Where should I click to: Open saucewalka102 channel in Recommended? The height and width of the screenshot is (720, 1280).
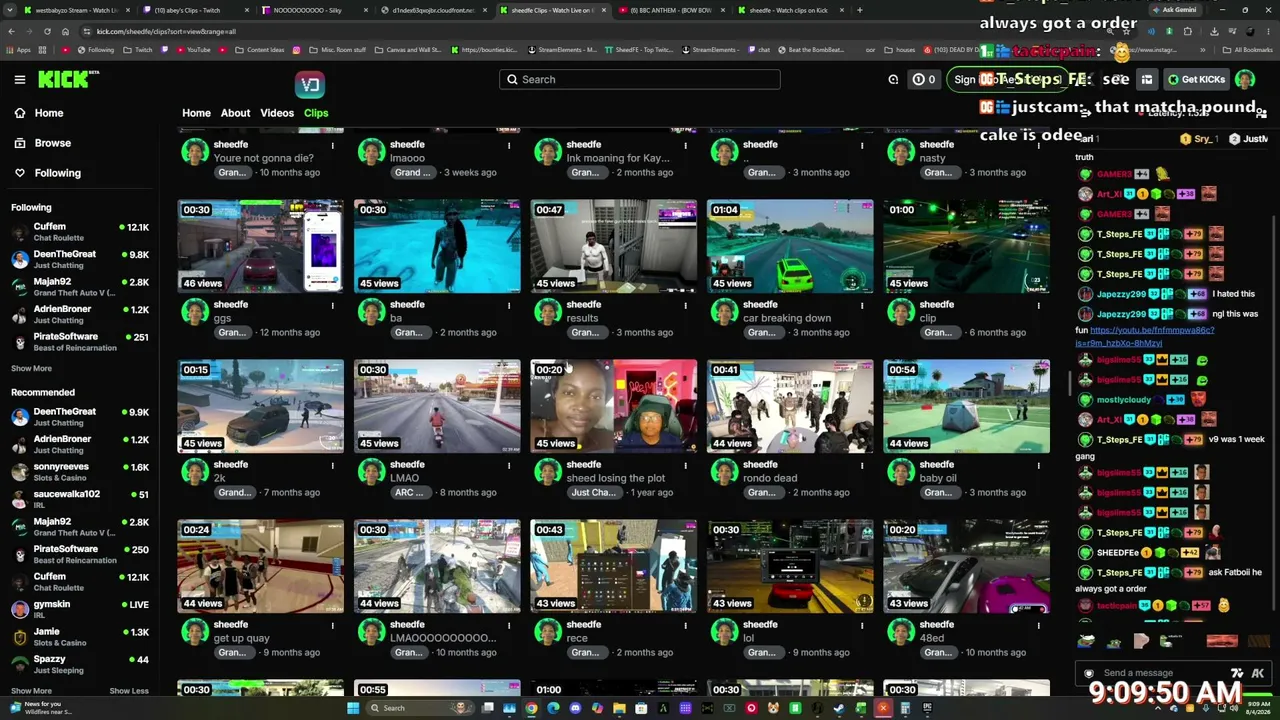point(80,499)
